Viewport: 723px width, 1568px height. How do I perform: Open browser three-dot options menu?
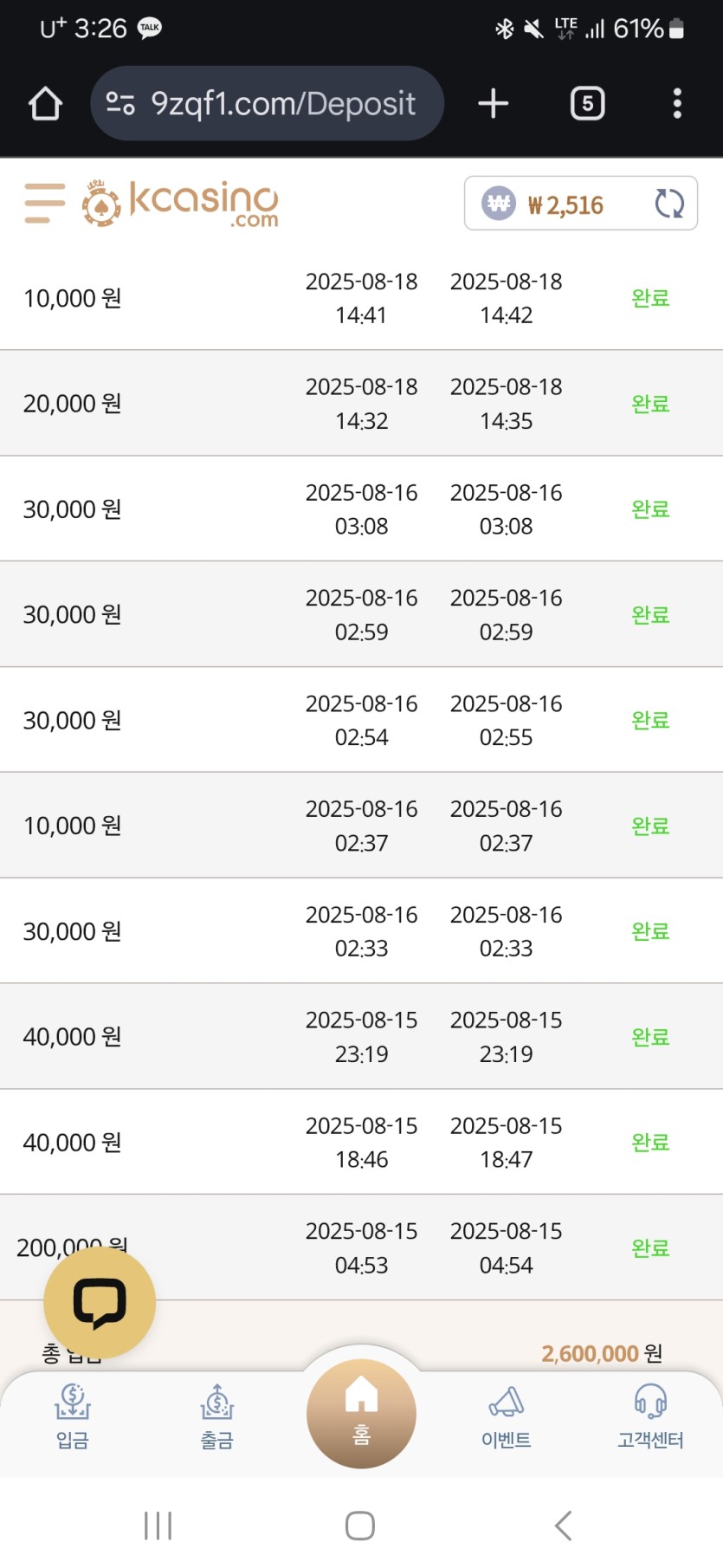pos(677,104)
